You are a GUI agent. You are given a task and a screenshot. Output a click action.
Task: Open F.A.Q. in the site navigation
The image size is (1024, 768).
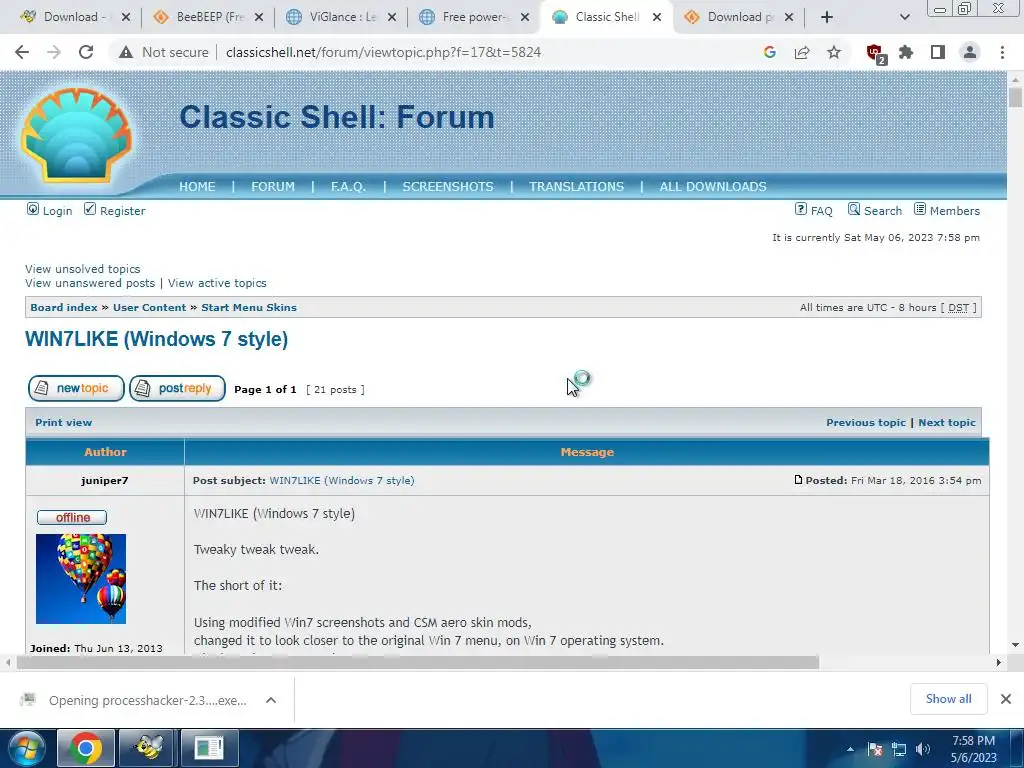click(x=348, y=187)
